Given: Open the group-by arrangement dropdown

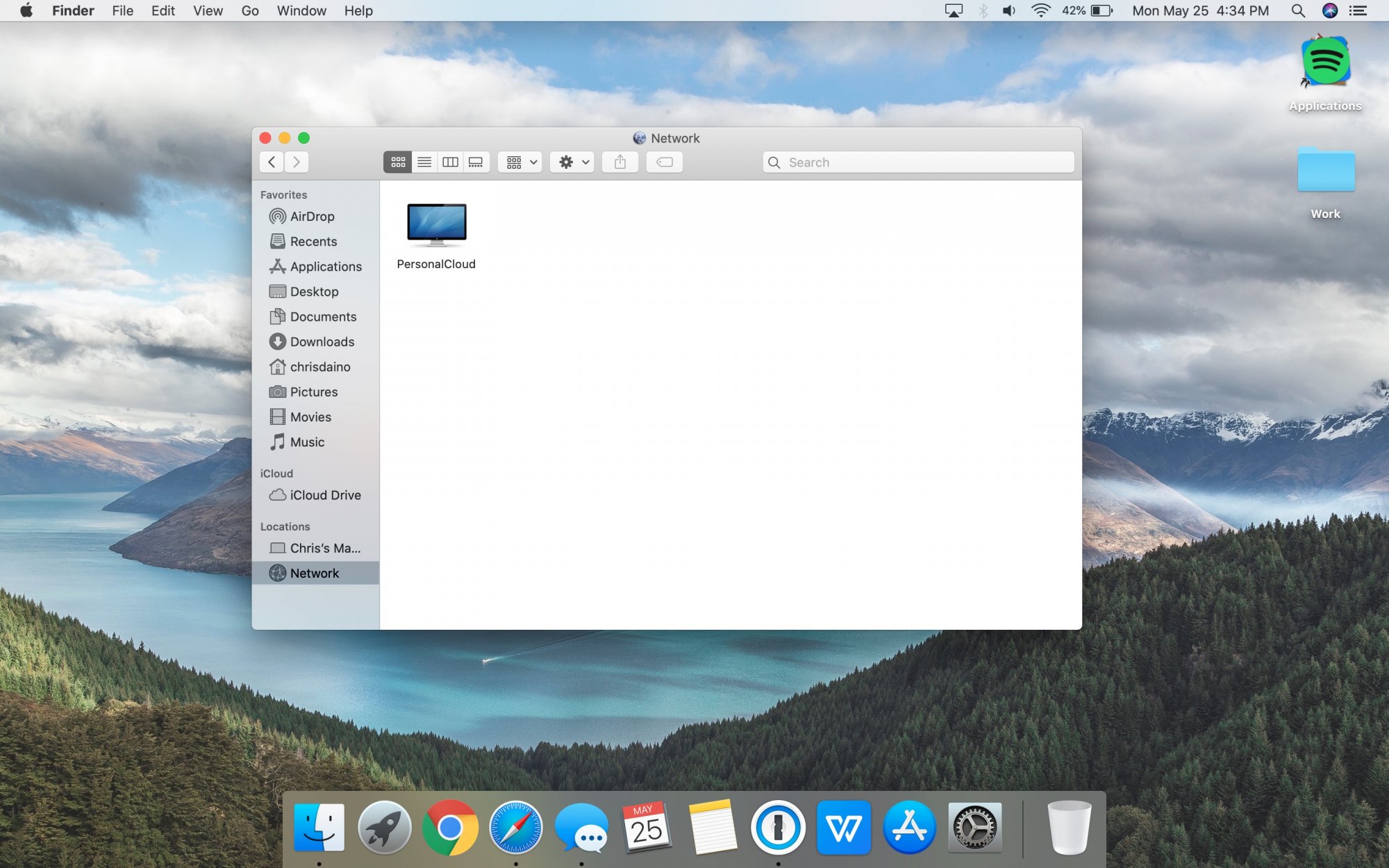Looking at the screenshot, I should click(520, 162).
